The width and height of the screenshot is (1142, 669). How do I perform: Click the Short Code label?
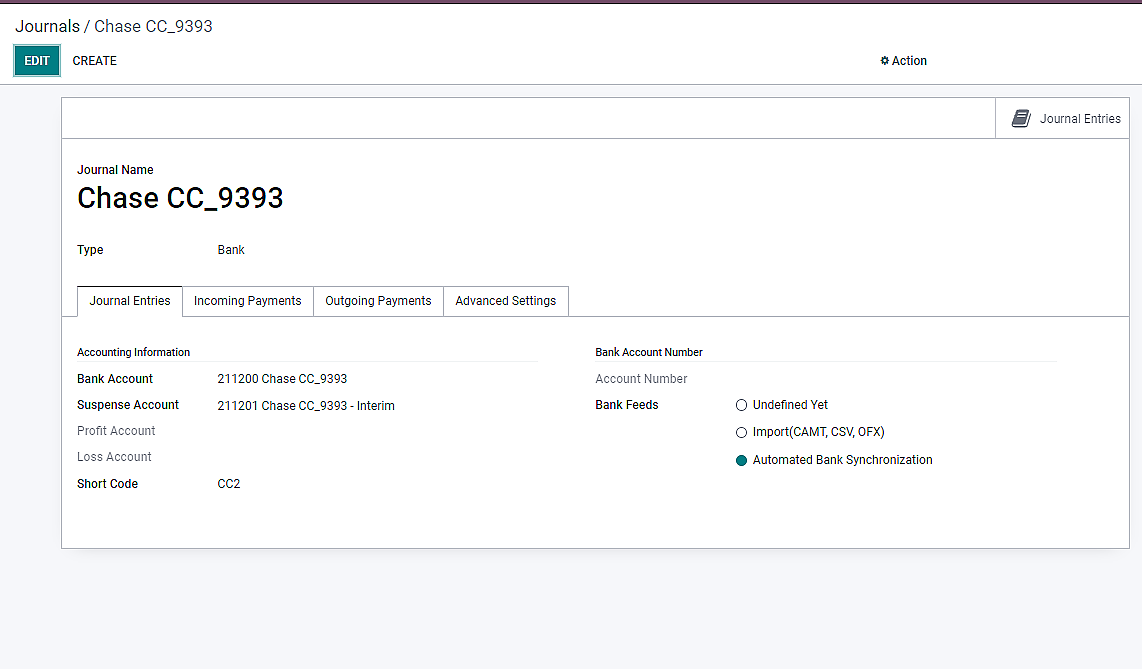tap(107, 484)
